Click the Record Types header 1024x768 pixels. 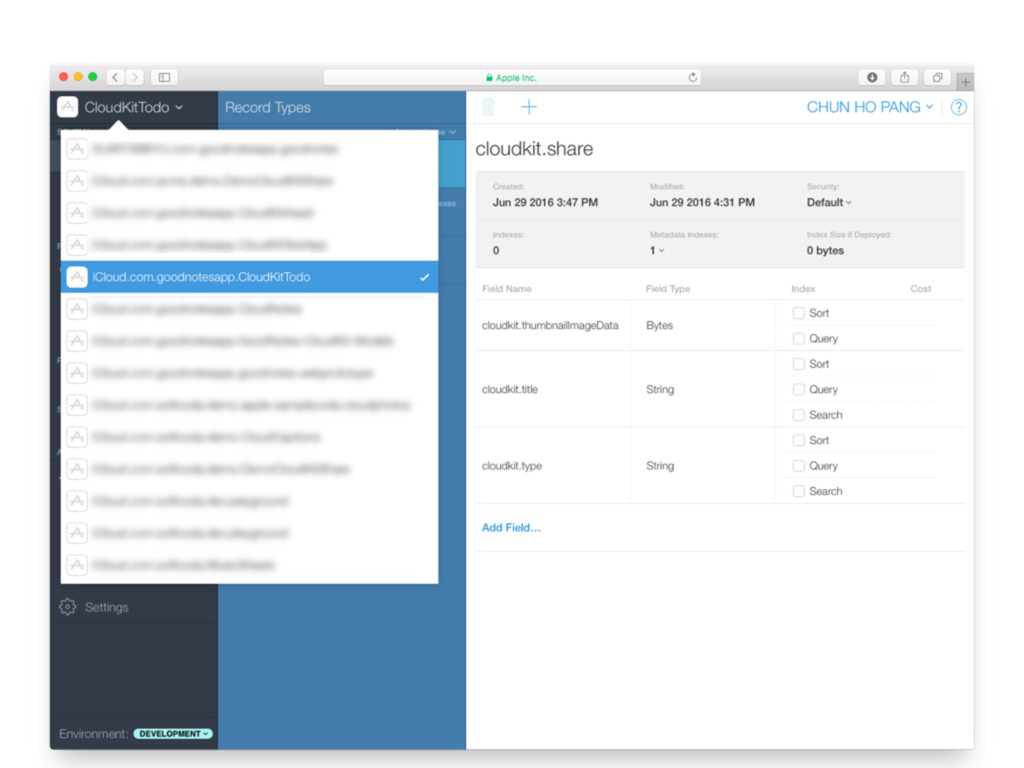click(x=268, y=107)
